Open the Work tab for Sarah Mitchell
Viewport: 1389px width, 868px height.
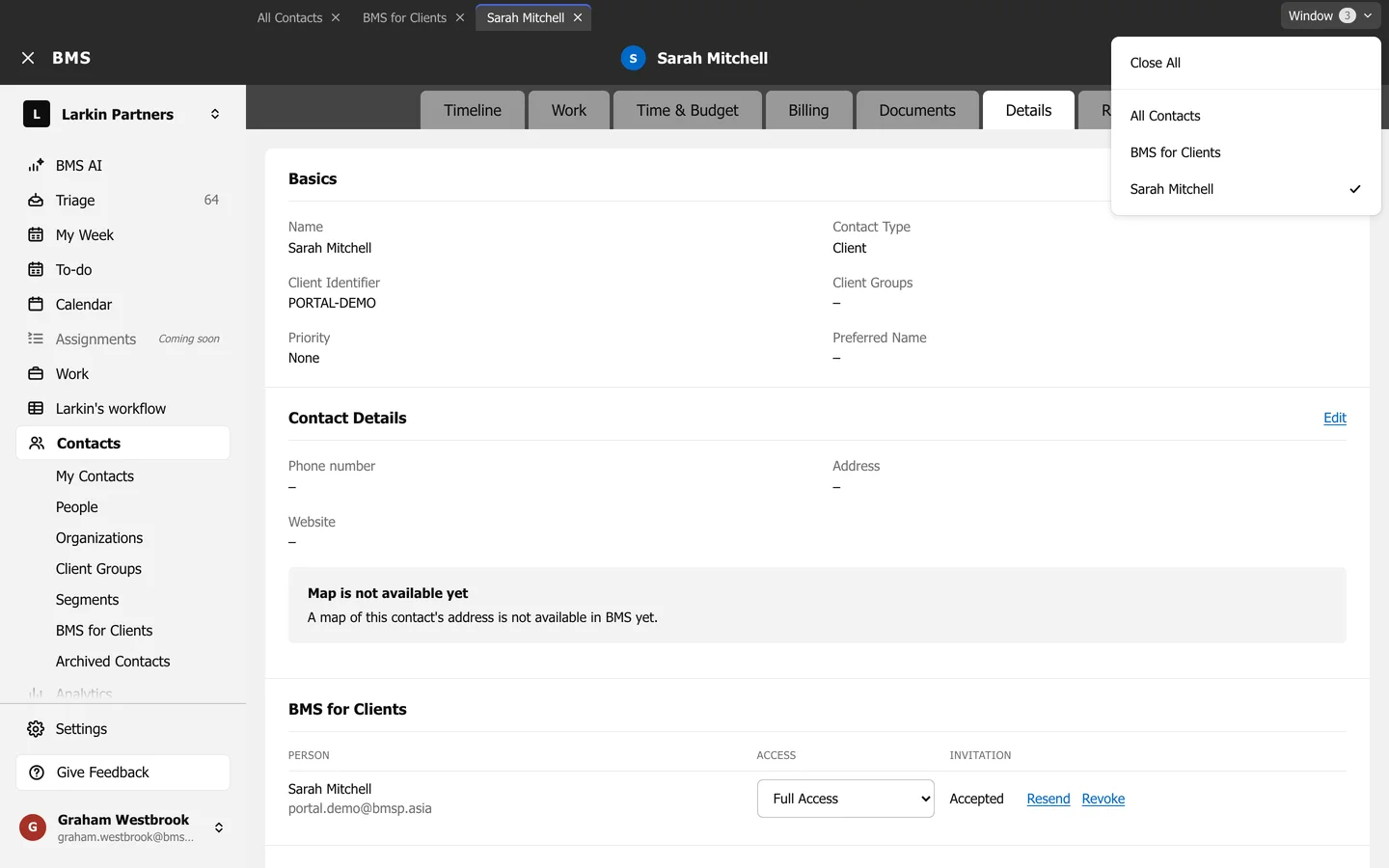[x=569, y=110]
